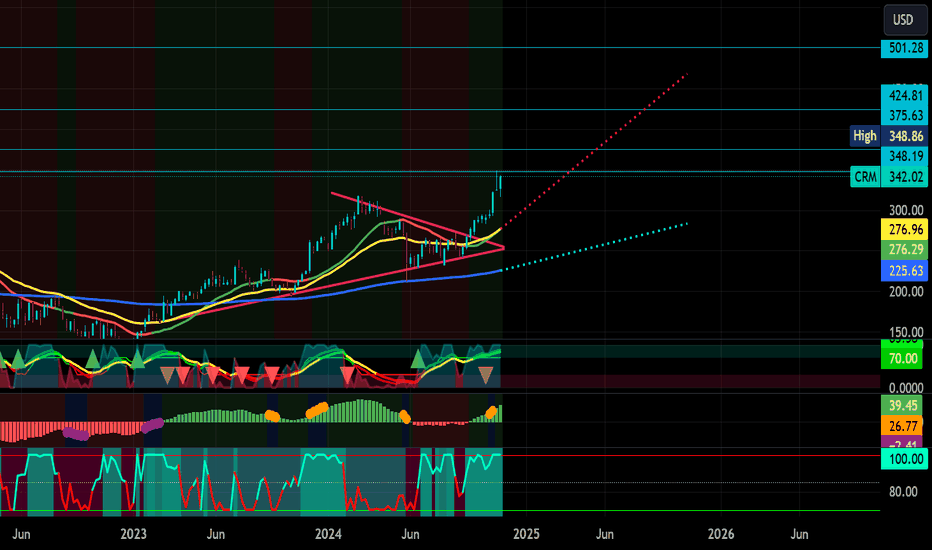Click the green 70.00 indicator value label
Viewport: 932px width, 550px height.
(x=902, y=359)
